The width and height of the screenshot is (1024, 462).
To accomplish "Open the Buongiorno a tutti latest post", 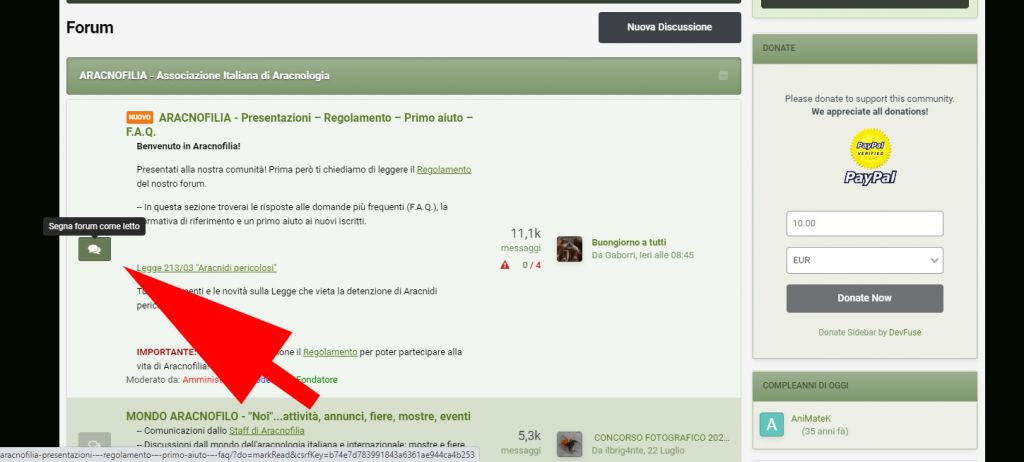I will [x=628, y=242].
